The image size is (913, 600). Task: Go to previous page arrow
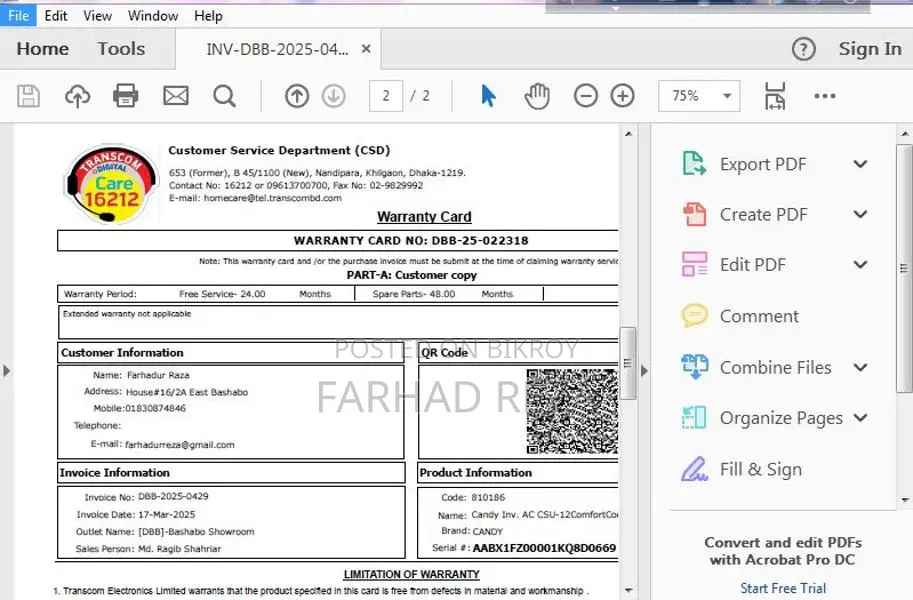[x=297, y=96]
